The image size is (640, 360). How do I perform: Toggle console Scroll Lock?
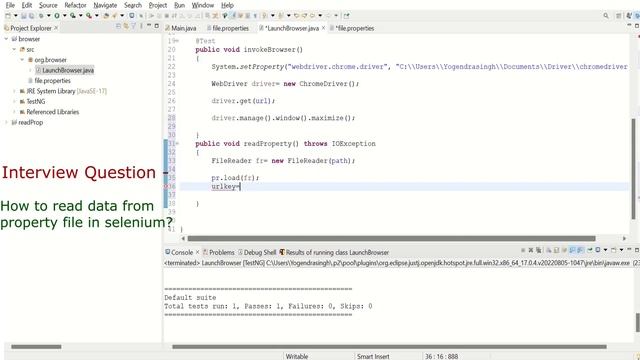click(556, 250)
